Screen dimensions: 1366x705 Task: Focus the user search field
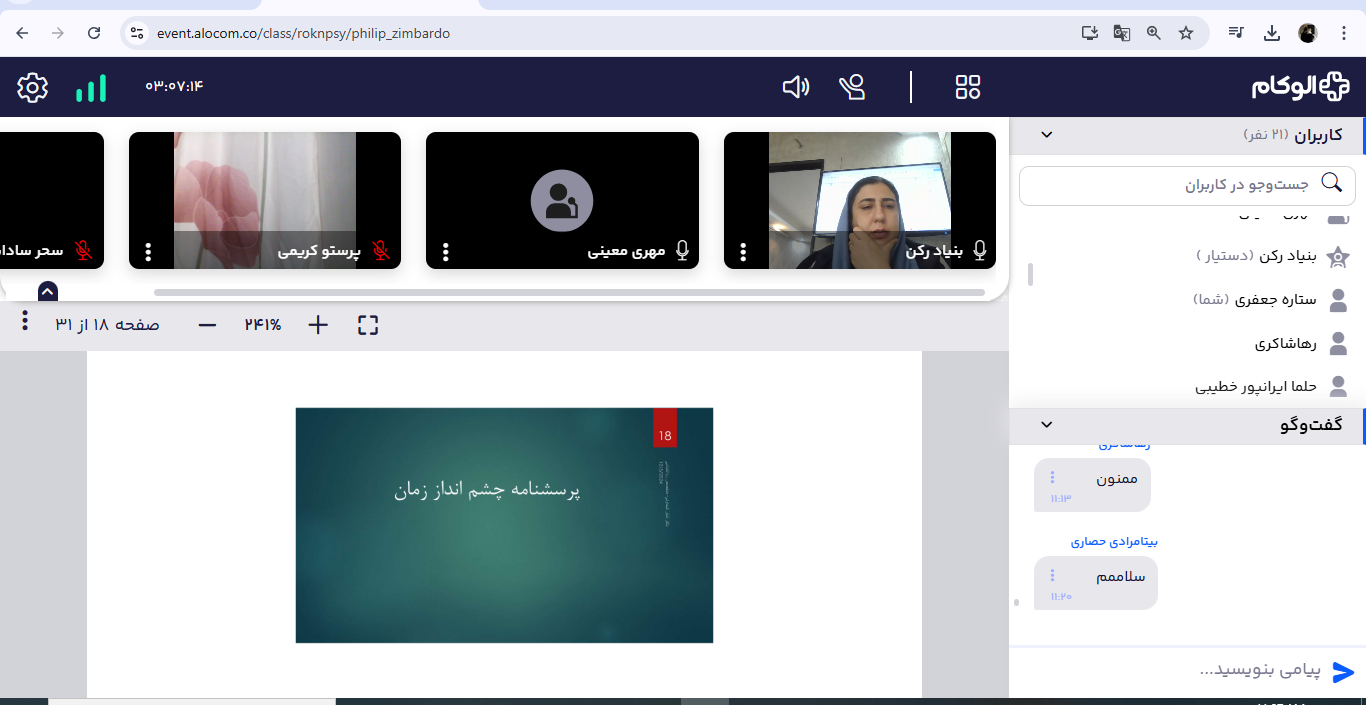click(1187, 185)
